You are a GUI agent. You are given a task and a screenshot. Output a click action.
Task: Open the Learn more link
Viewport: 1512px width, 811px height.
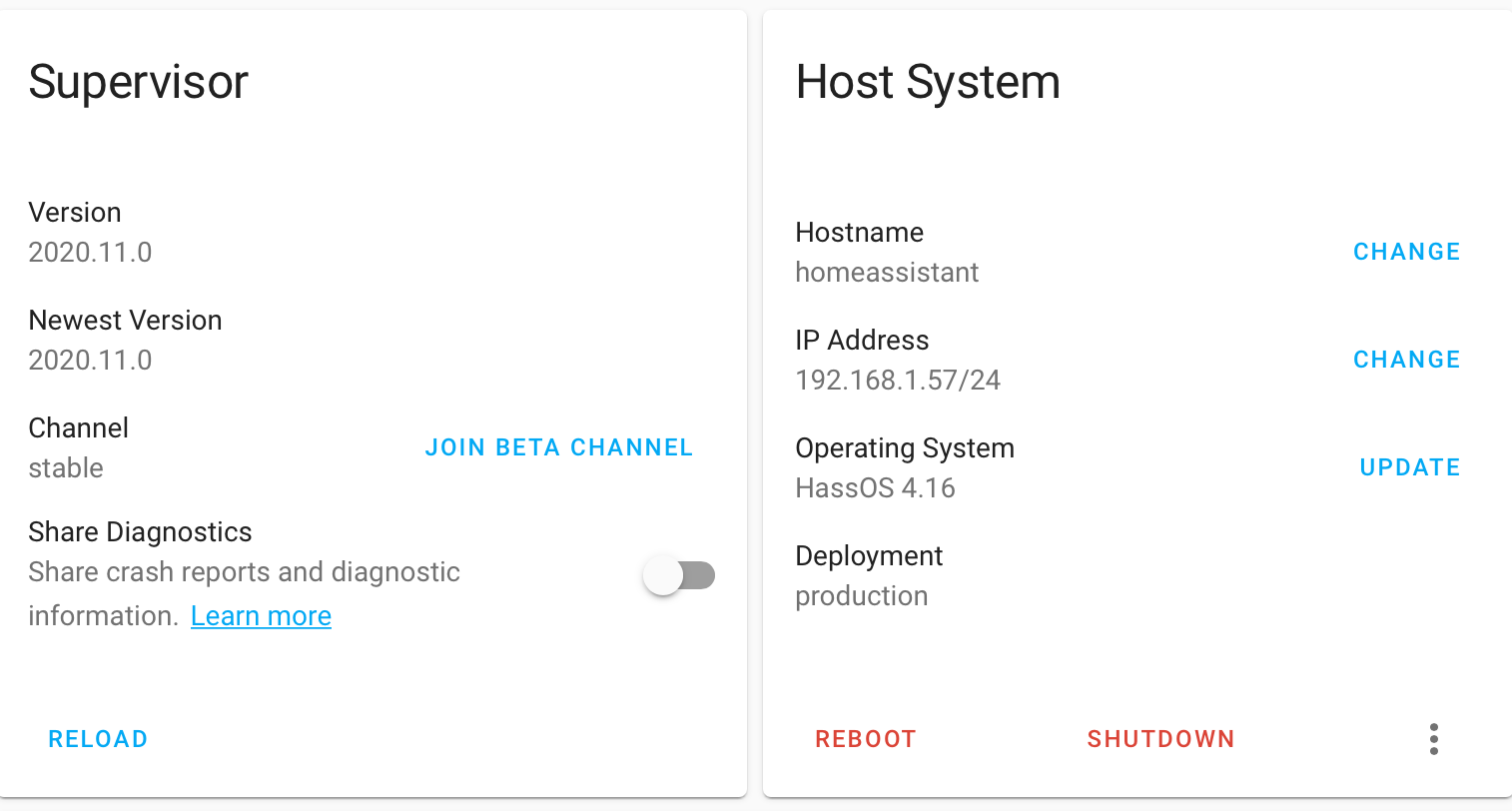(x=261, y=615)
